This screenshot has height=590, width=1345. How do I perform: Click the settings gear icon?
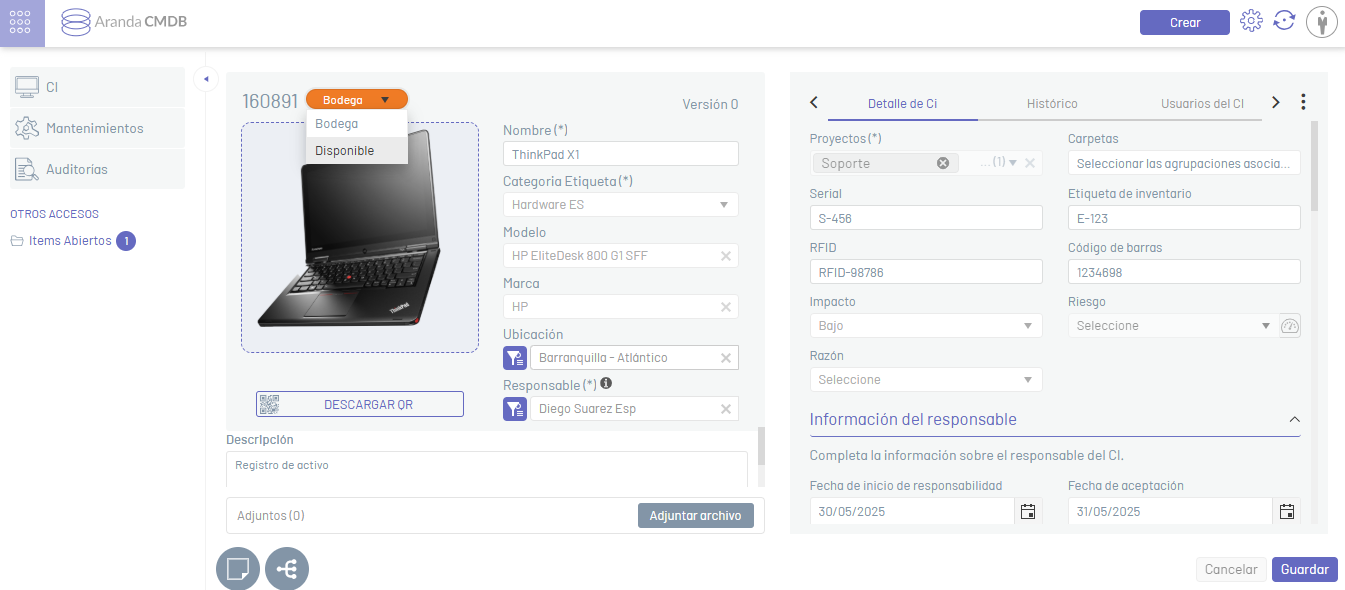(x=1251, y=21)
